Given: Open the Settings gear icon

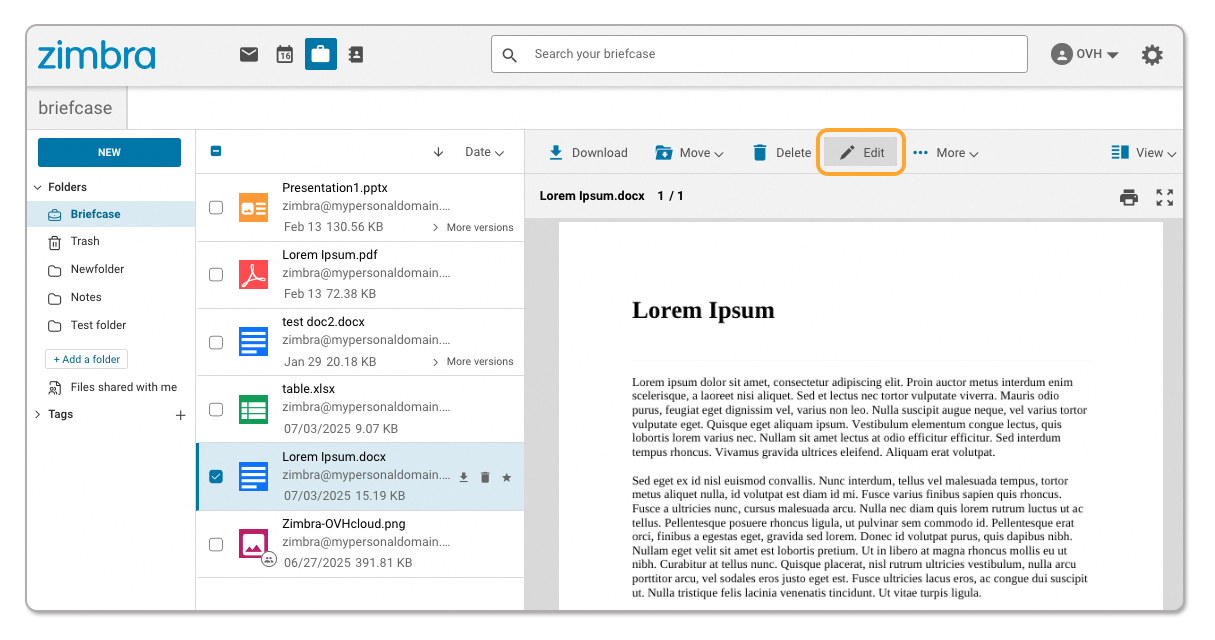Looking at the screenshot, I should click(x=1152, y=55).
